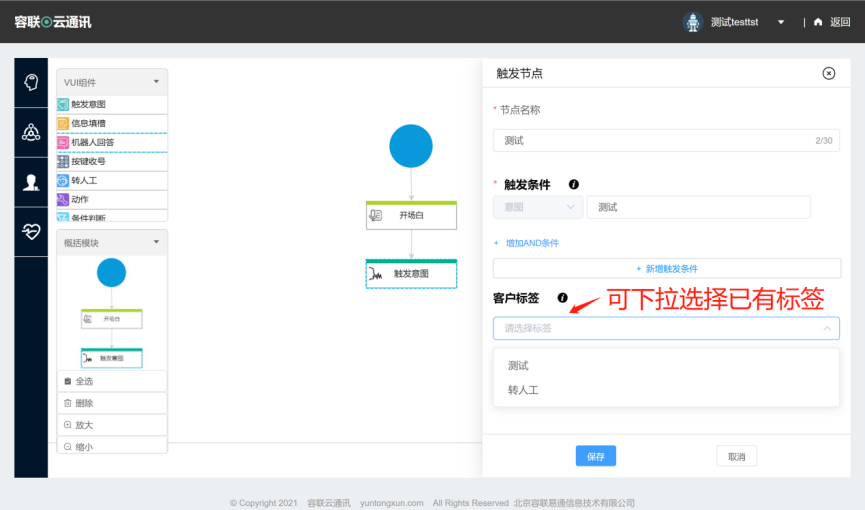Click the 缩小 zoom-out tool
This screenshot has height=510, width=865.
click(x=112, y=445)
